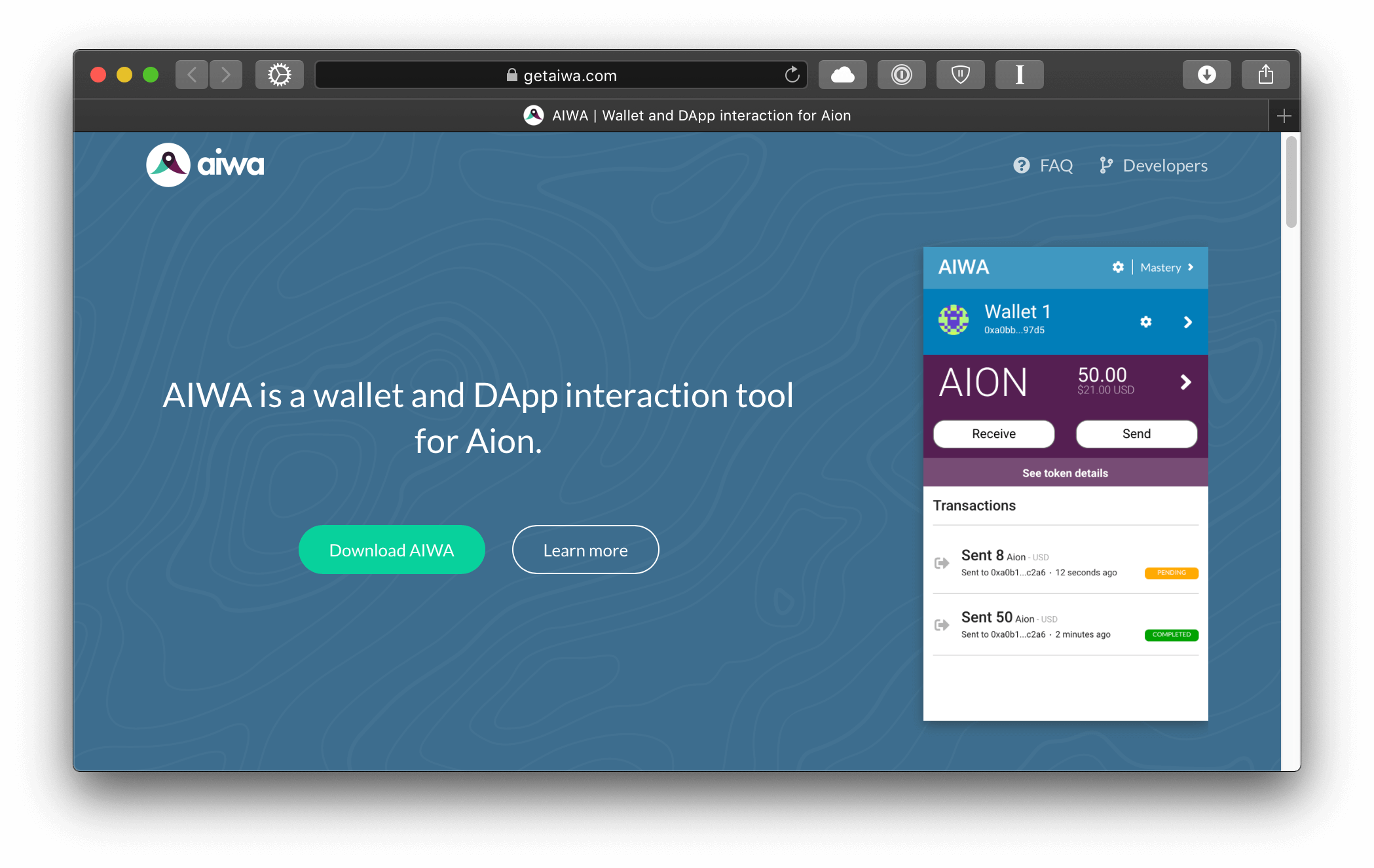
Task: Reload the getaiwa.com page
Action: pyautogui.click(x=792, y=75)
